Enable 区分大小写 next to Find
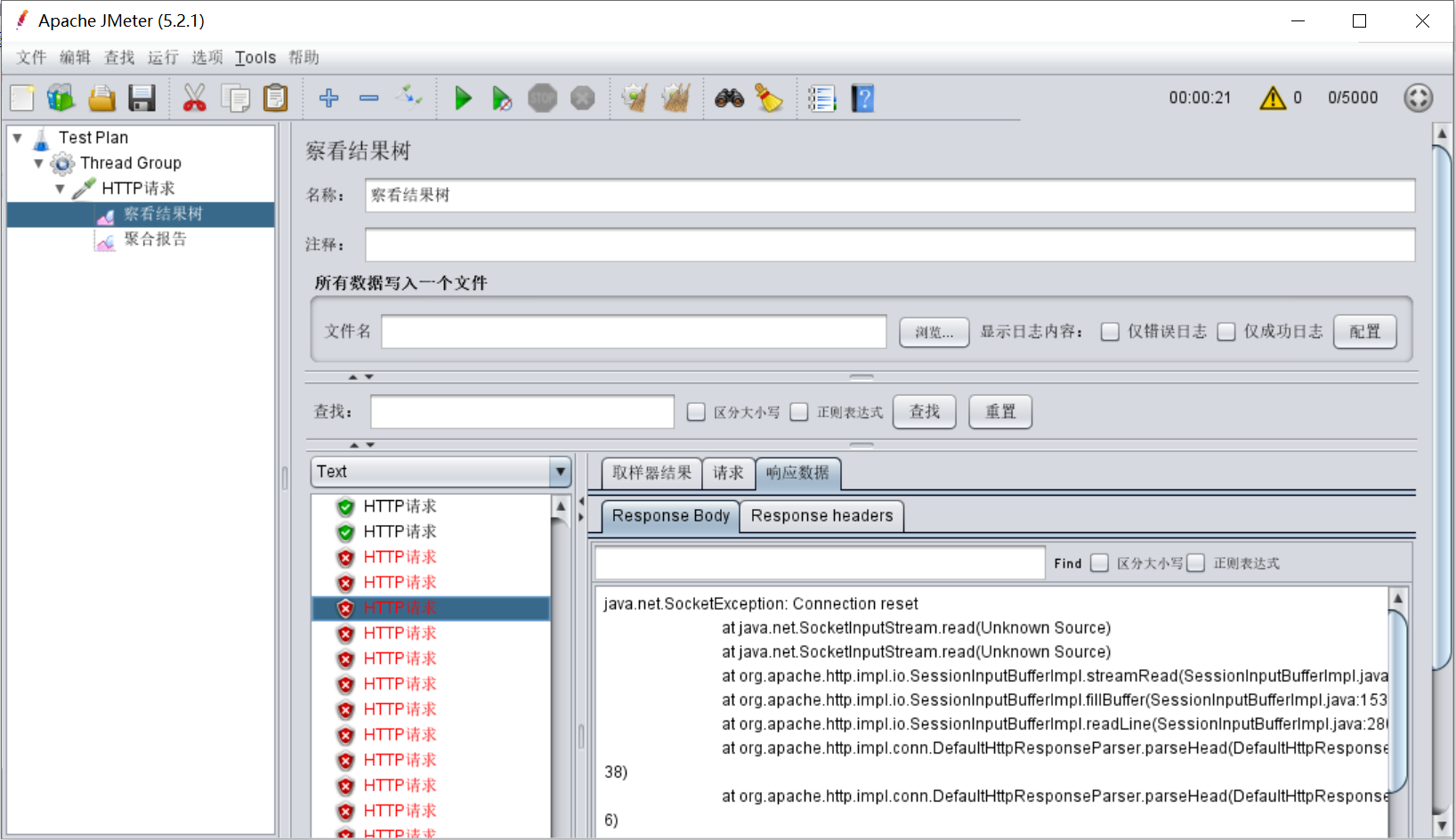 tap(1100, 563)
